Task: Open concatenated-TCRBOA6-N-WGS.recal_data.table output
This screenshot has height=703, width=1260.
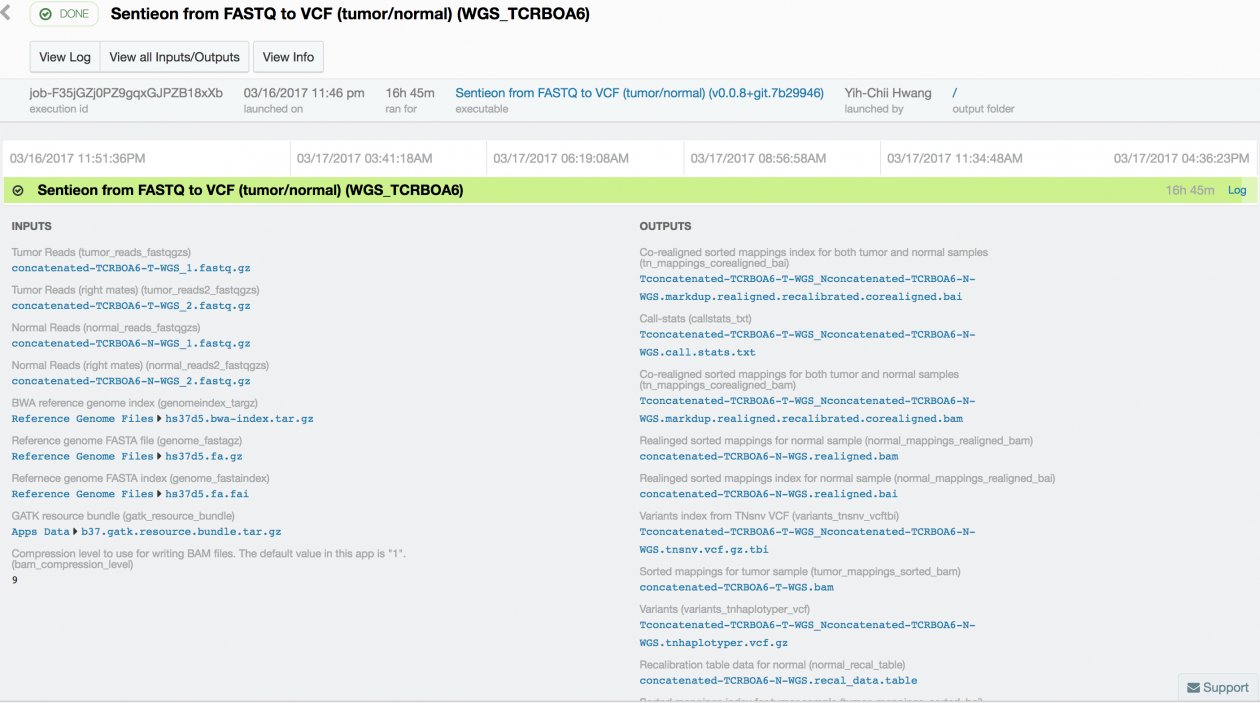Action: tap(778, 681)
